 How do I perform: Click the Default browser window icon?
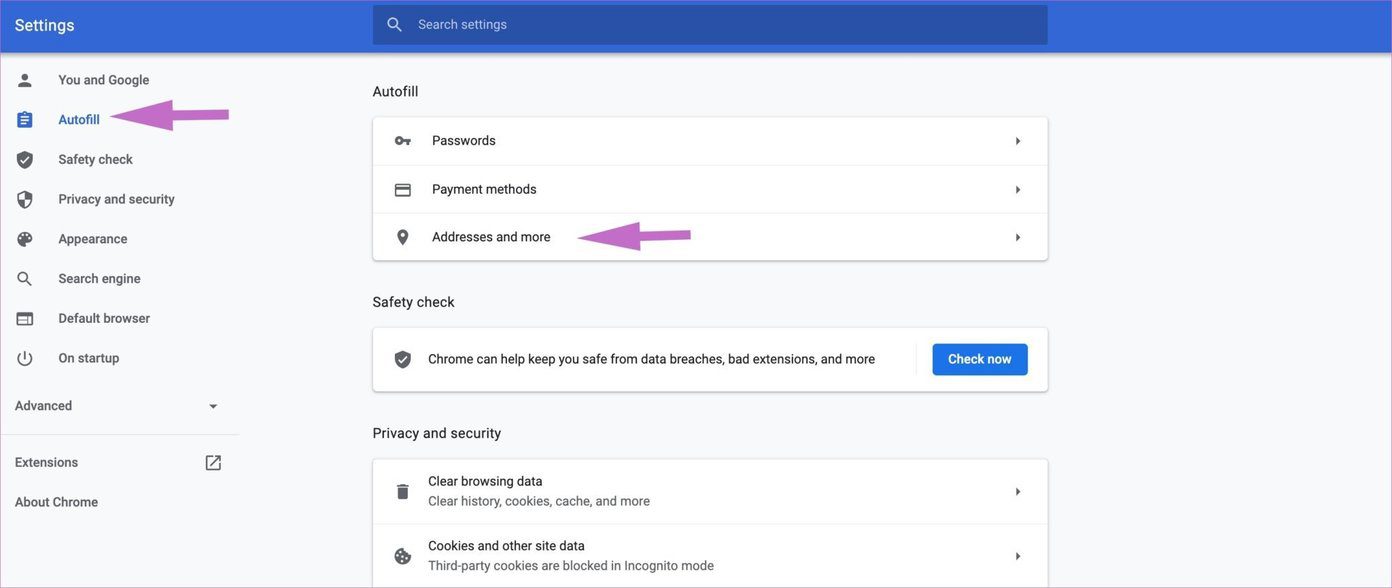25,319
